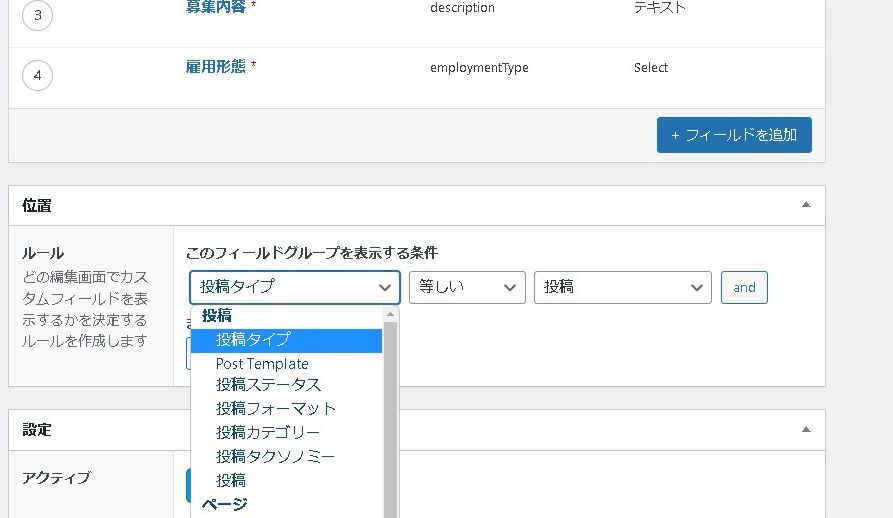Click the フィールドを追加 button

click(733, 135)
